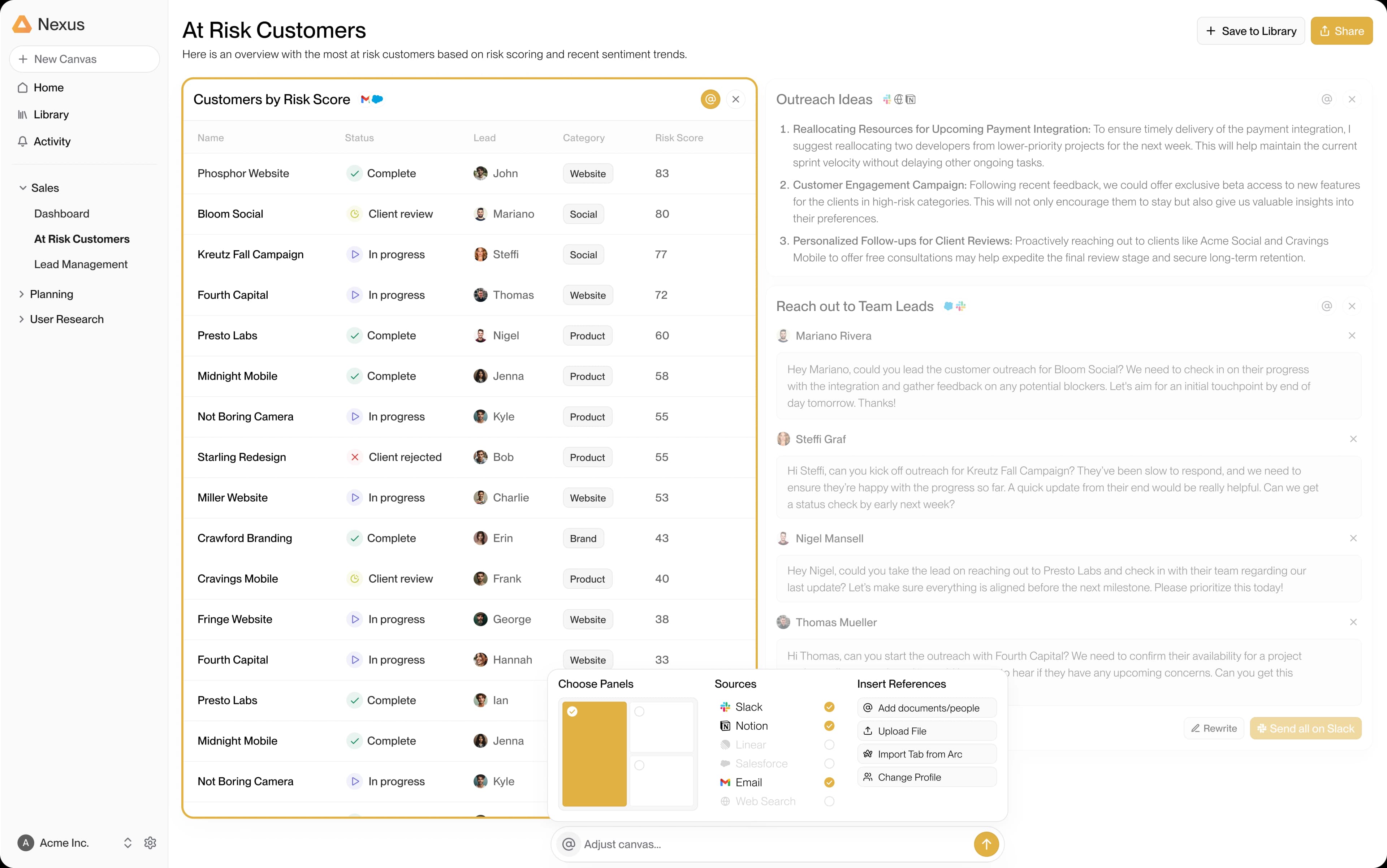Click the Save to Library button
The height and width of the screenshot is (868, 1387).
coord(1250,31)
